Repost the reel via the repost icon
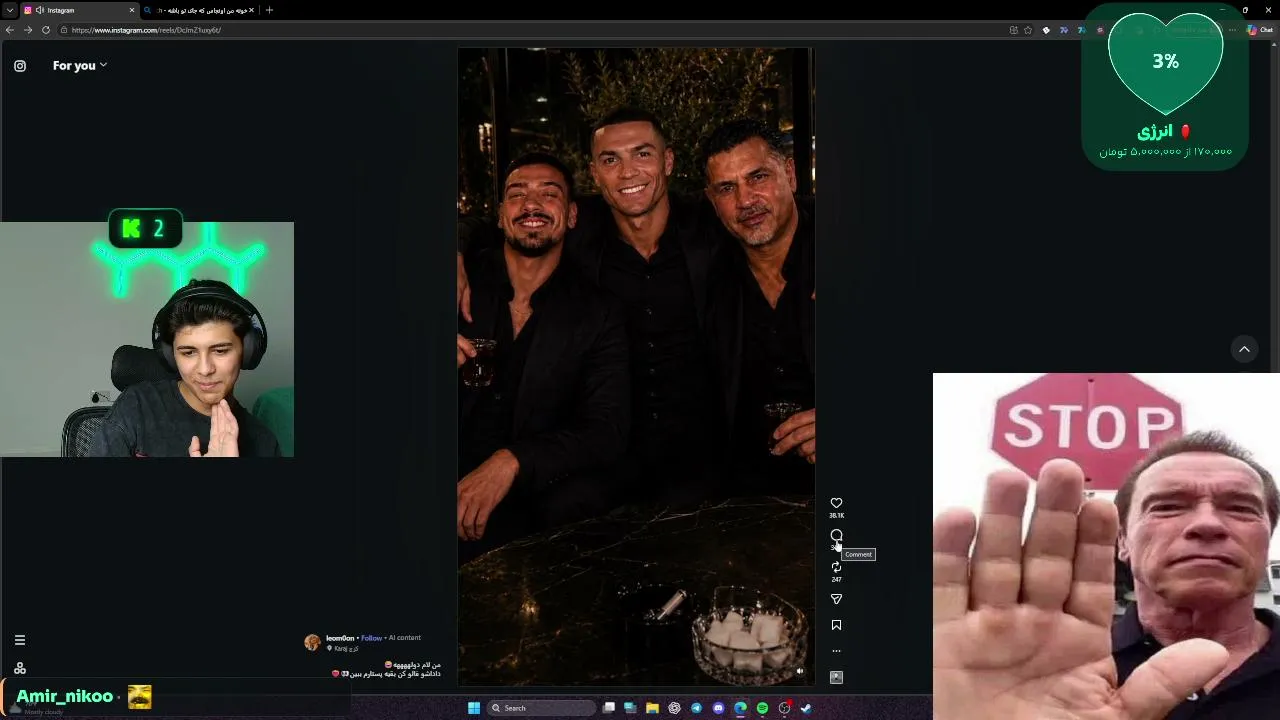The image size is (1280, 720). point(836,567)
